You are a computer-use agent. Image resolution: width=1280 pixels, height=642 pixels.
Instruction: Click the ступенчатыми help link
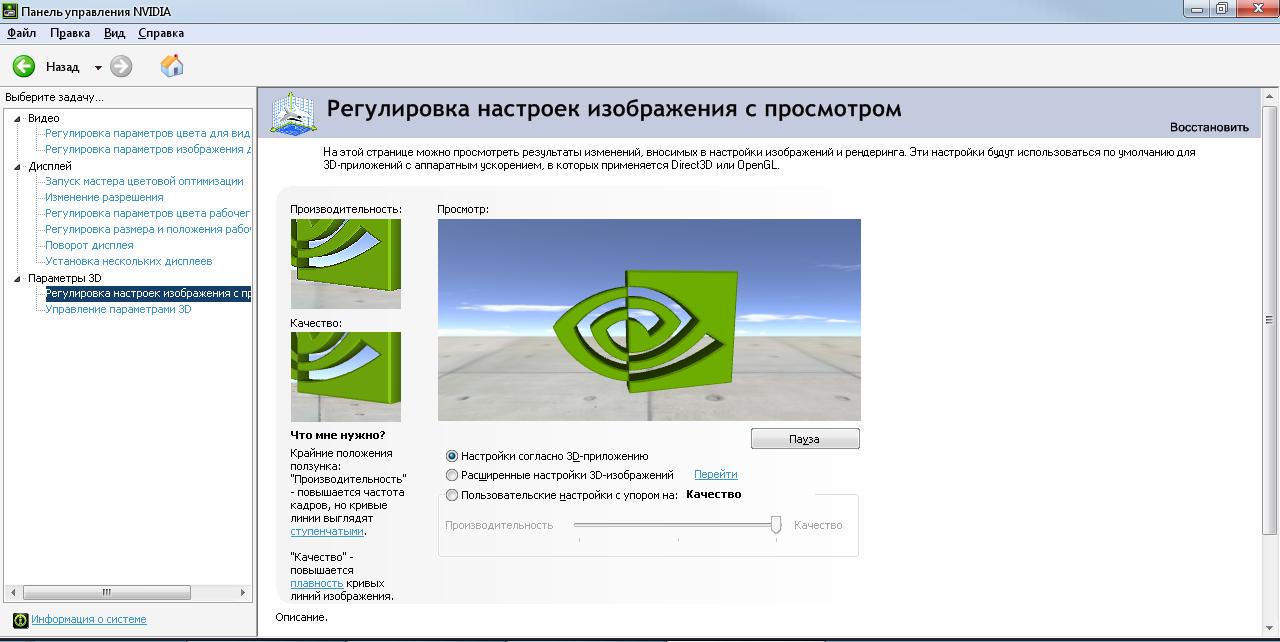pos(327,531)
